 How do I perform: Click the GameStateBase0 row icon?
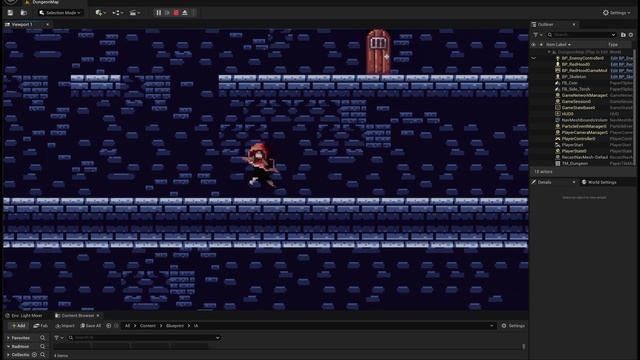pyautogui.click(x=558, y=108)
